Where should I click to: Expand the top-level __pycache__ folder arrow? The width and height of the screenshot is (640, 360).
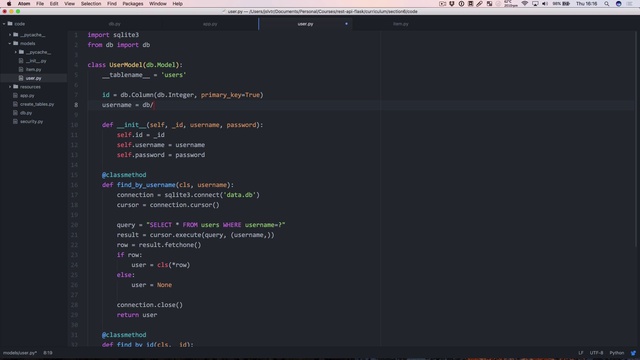pos(10,35)
